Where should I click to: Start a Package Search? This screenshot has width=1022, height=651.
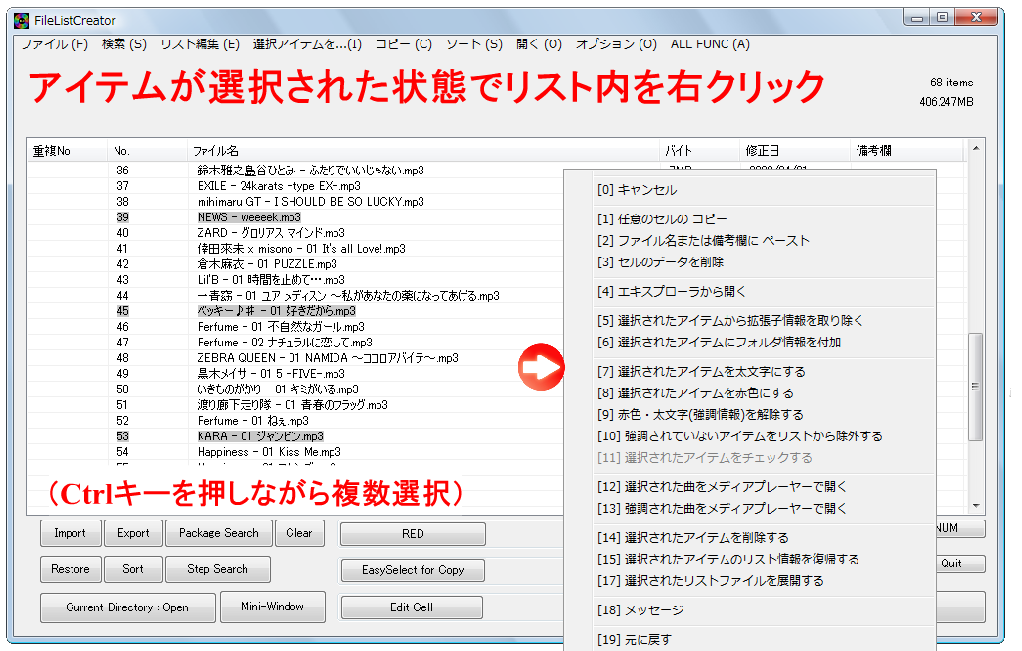click(218, 533)
